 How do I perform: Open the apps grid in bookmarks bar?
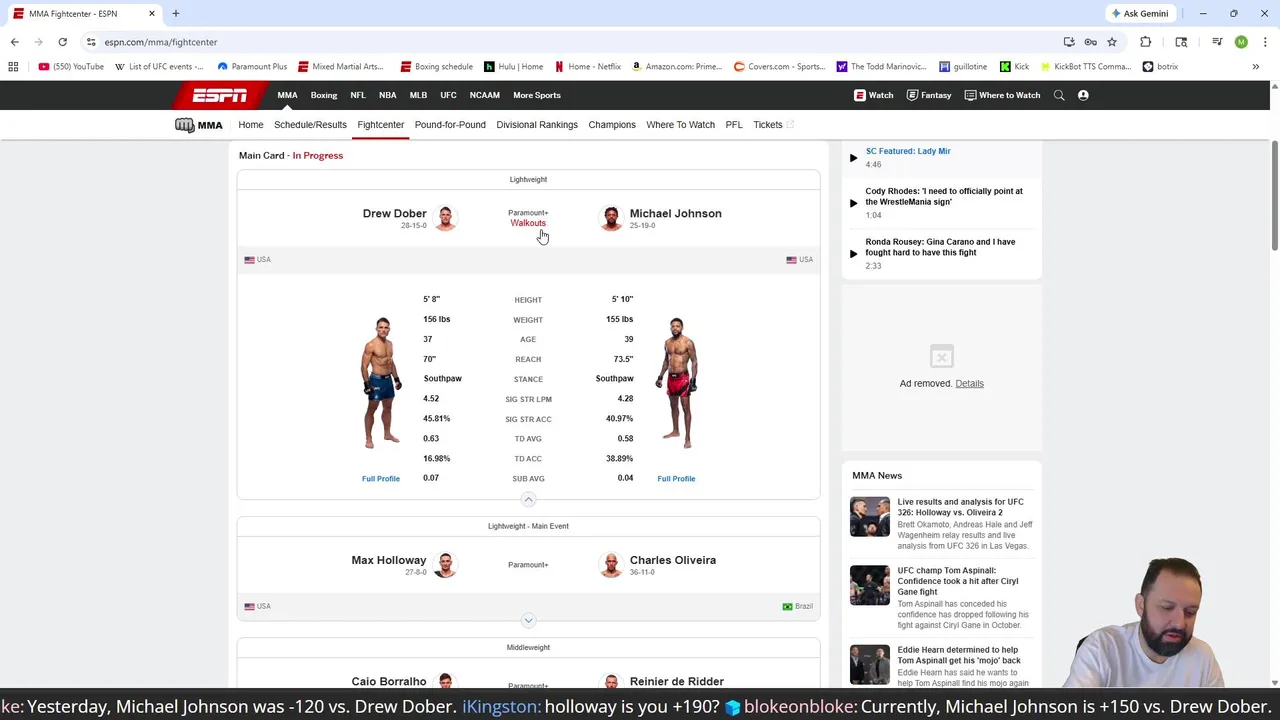(x=13, y=67)
